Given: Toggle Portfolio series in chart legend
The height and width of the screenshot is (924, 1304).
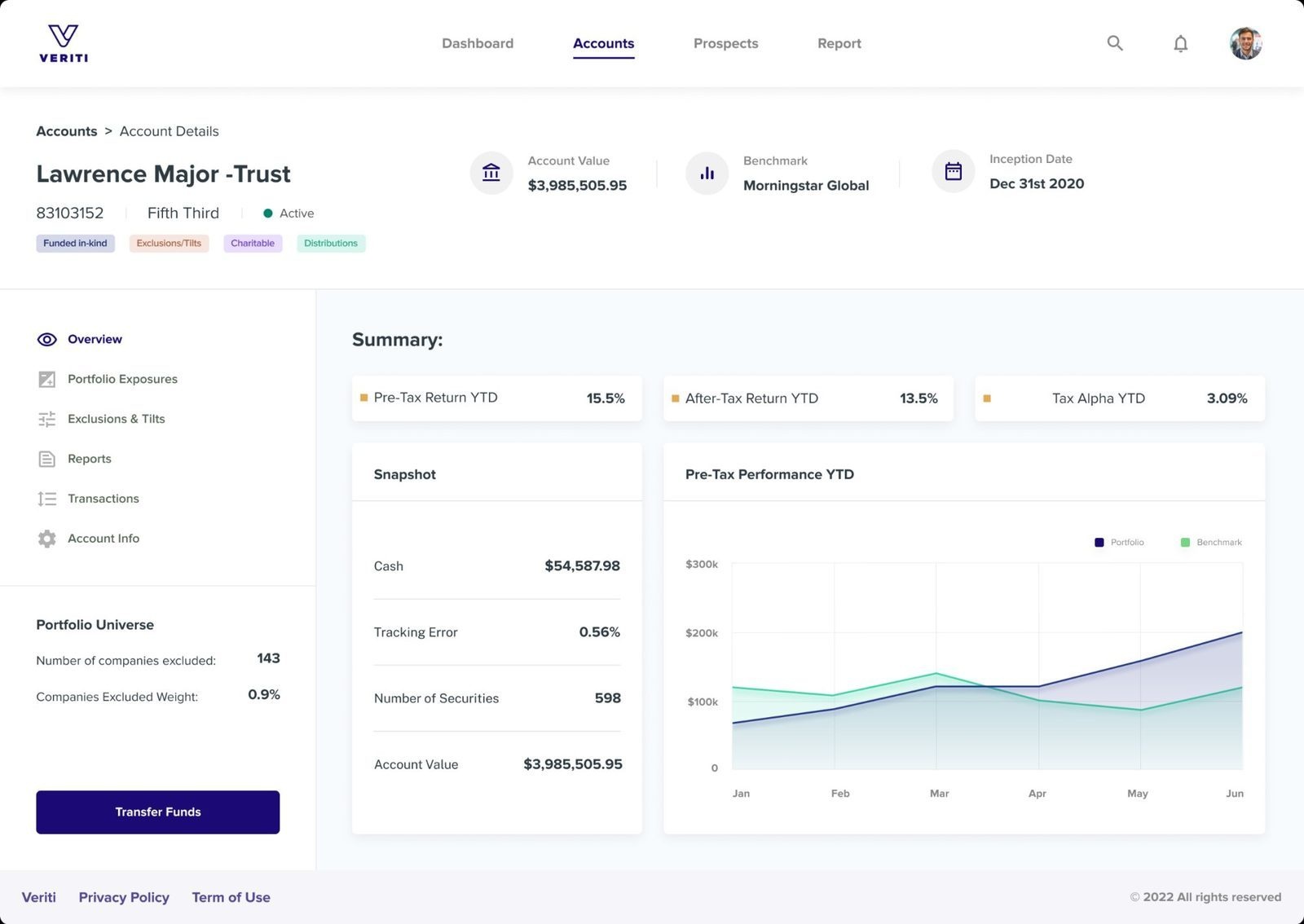Looking at the screenshot, I should click(x=1119, y=543).
